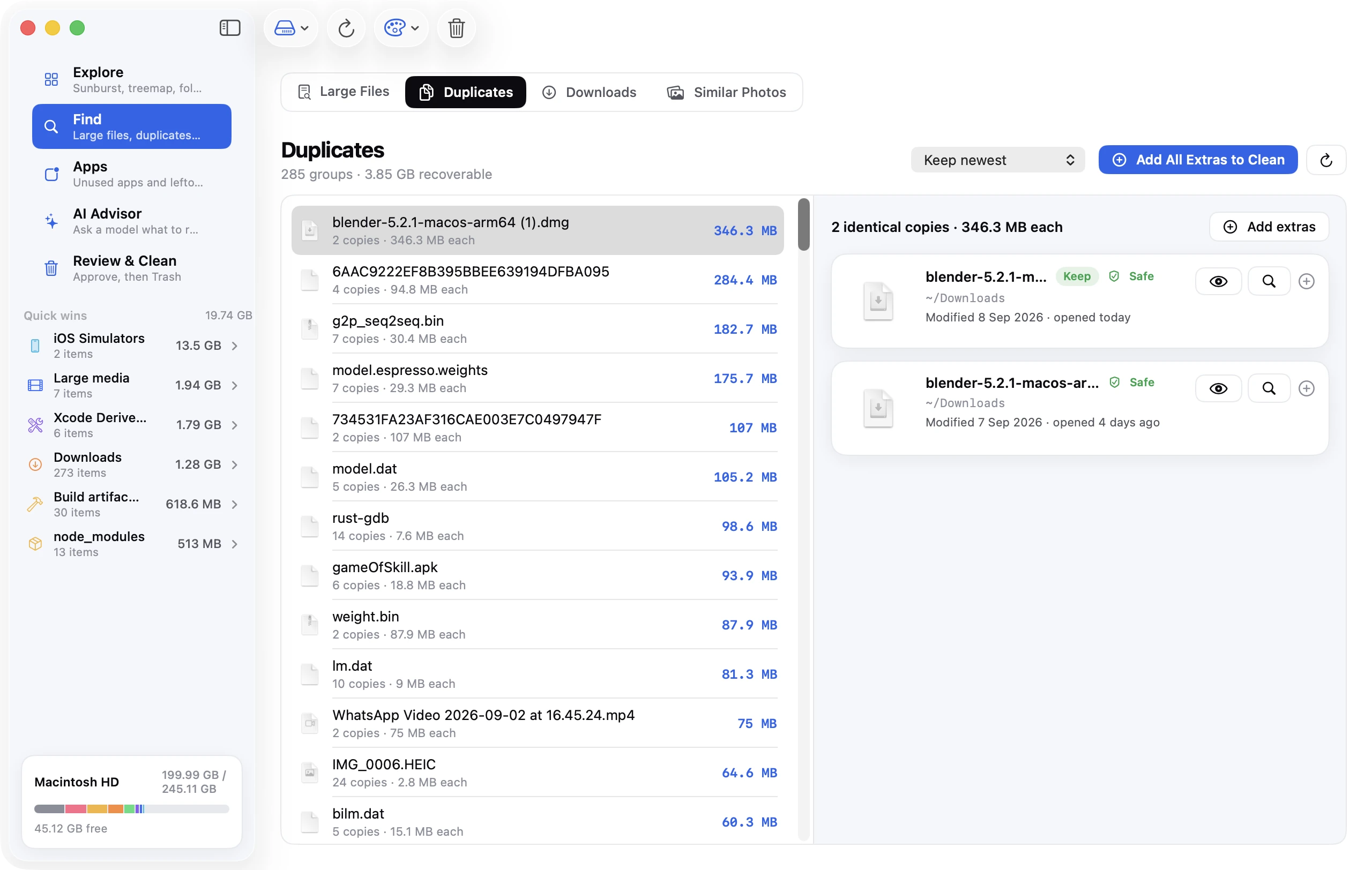This screenshot has height=870, width=1372.
Task: Open Explore in the sidebar
Action: pyautogui.click(x=132, y=79)
